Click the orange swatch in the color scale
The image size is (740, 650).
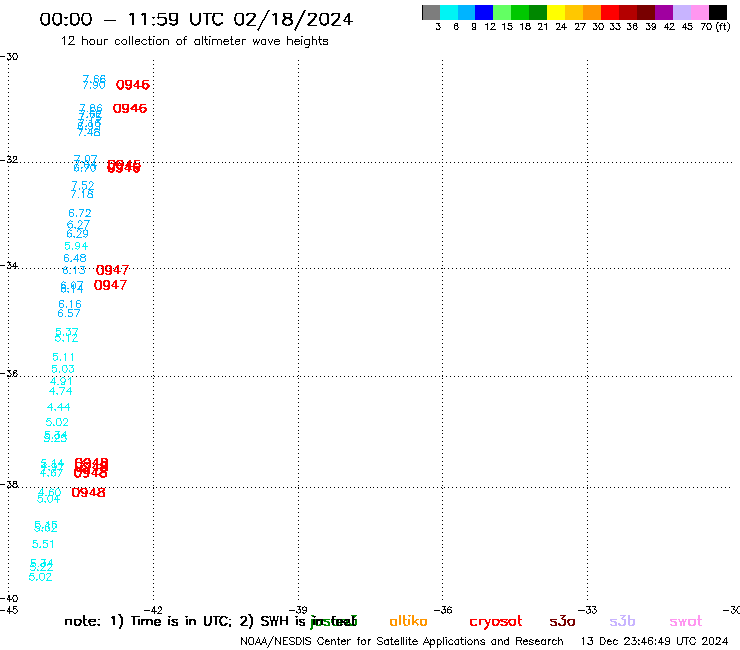pos(592,12)
